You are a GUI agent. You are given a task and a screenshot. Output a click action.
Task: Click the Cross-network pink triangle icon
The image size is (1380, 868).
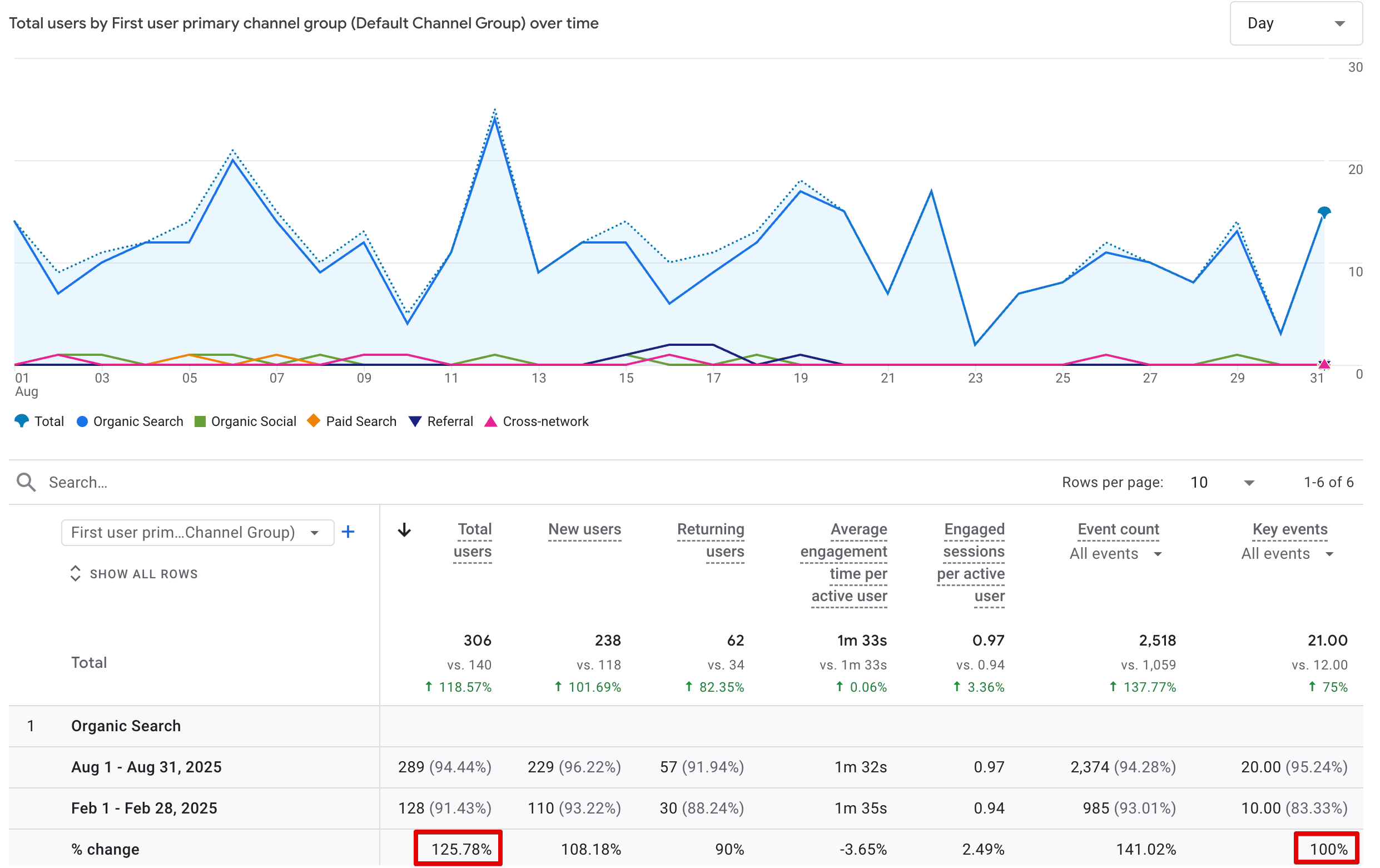coord(490,421)
